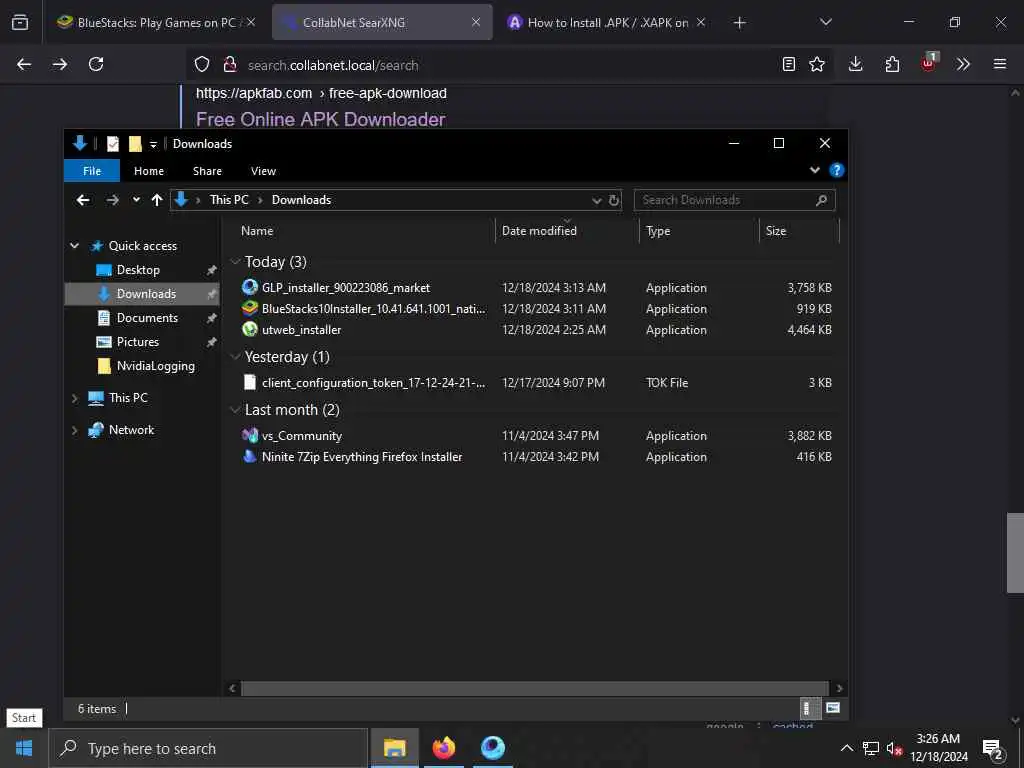The height and width of the screenshot is (768, 1024).
Task: Click the Search Downloads field
Action: tap(734, 200)
